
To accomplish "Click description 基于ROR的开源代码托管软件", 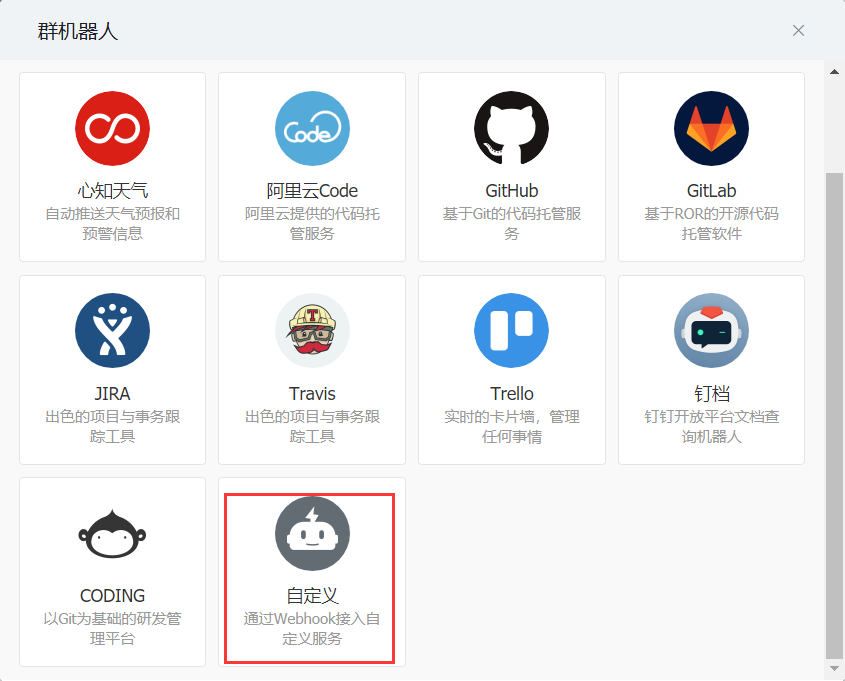I will (x=711, y=224).
